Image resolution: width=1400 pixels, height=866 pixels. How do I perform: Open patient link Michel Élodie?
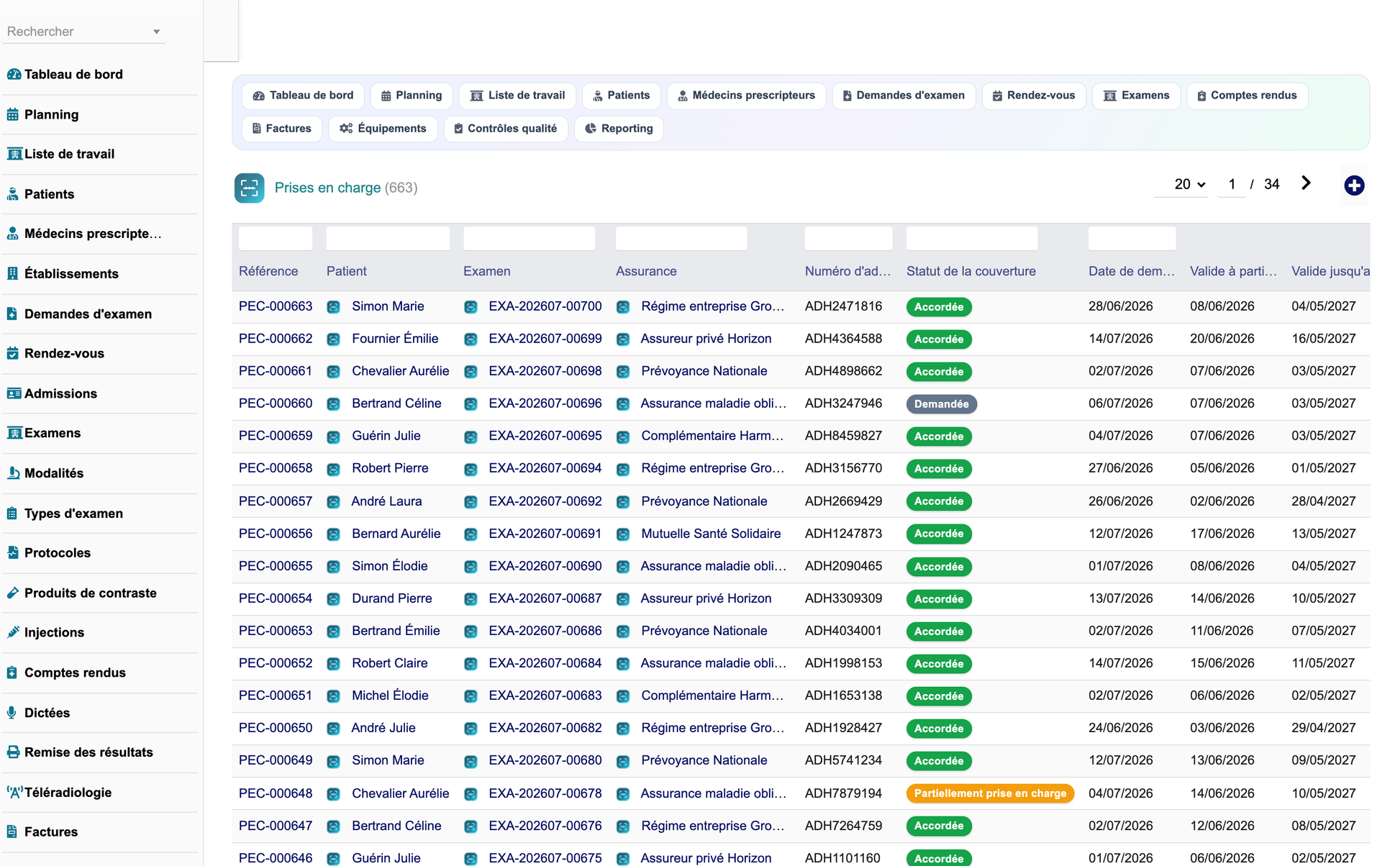tap(390, 696)
